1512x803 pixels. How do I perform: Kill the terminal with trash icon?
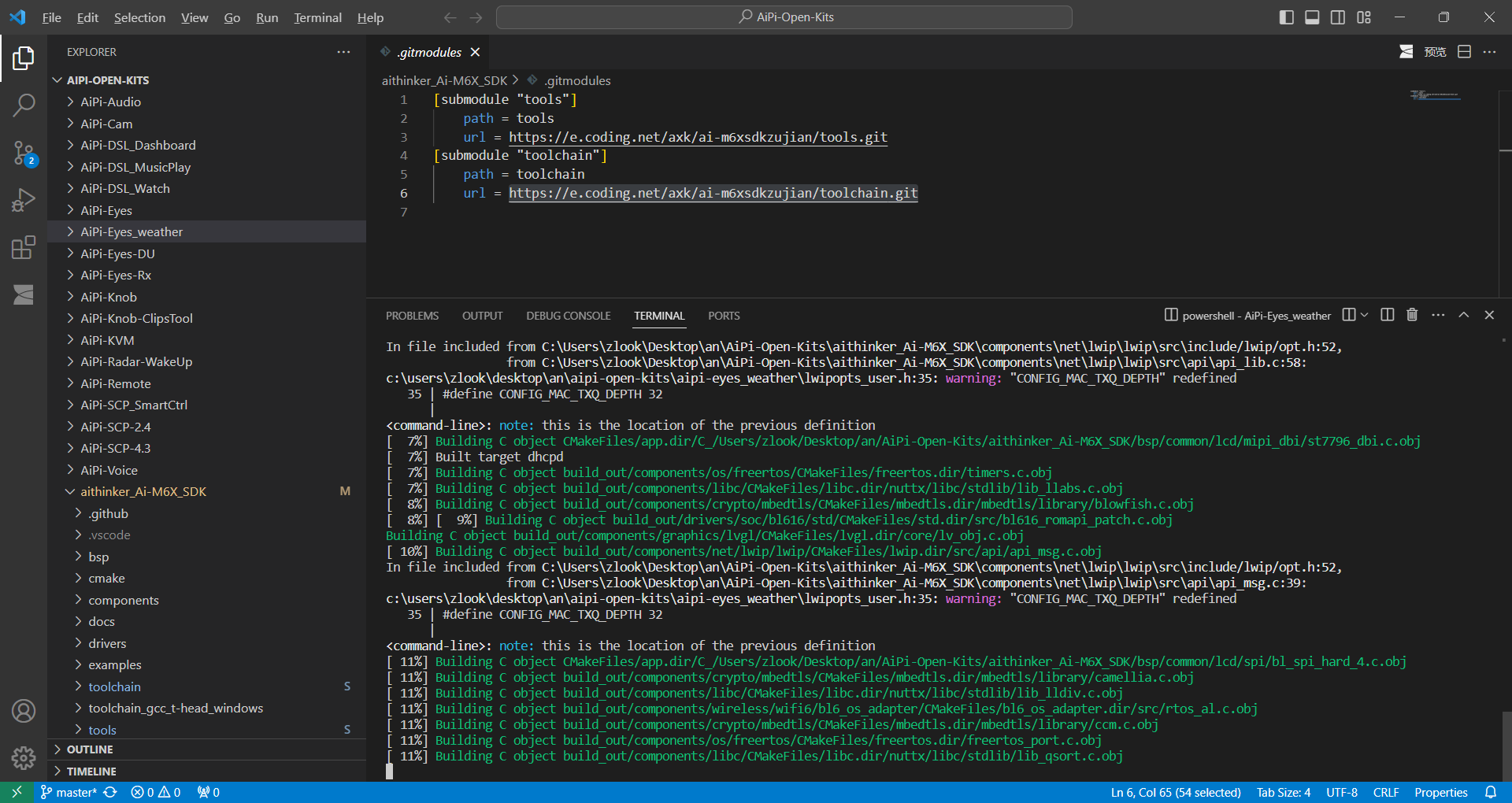coord(1412,315)
